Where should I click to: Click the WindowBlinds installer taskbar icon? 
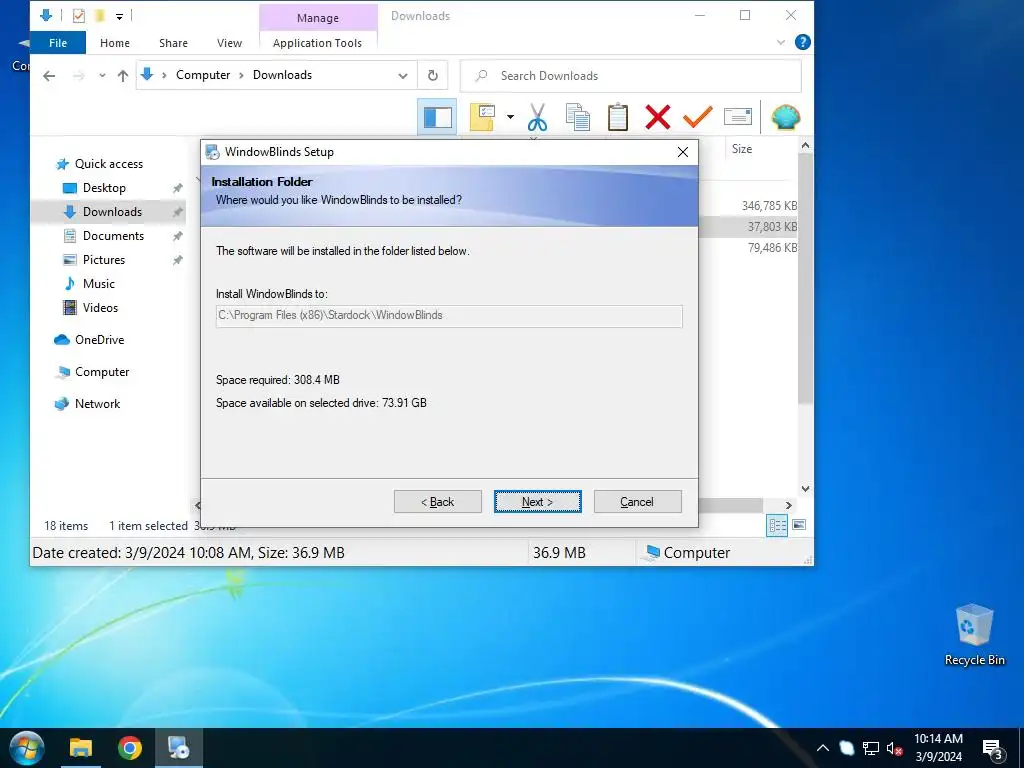178,748
